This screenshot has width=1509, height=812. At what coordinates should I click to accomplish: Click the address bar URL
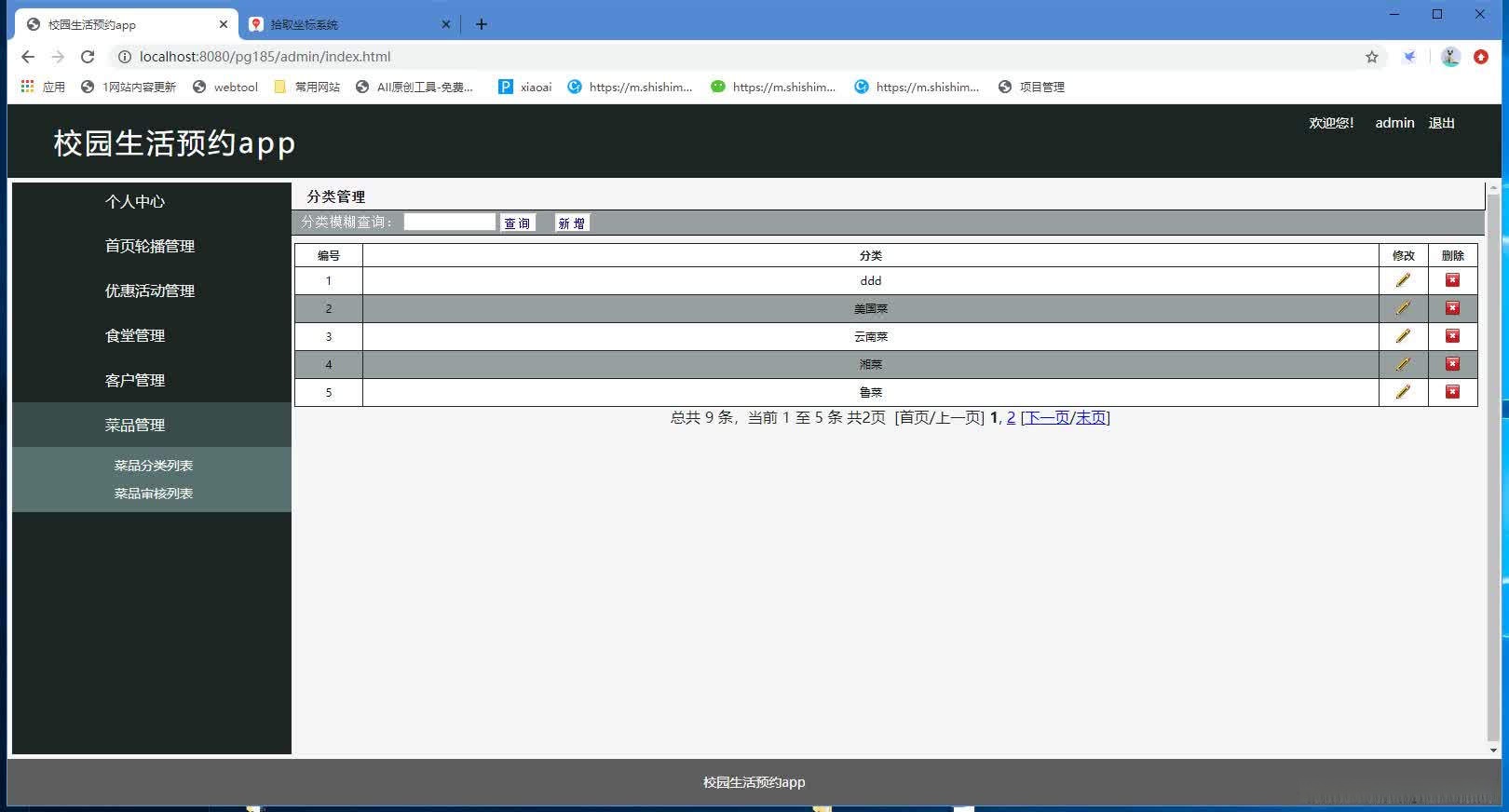pyautogui.click(x=265, y=57)
